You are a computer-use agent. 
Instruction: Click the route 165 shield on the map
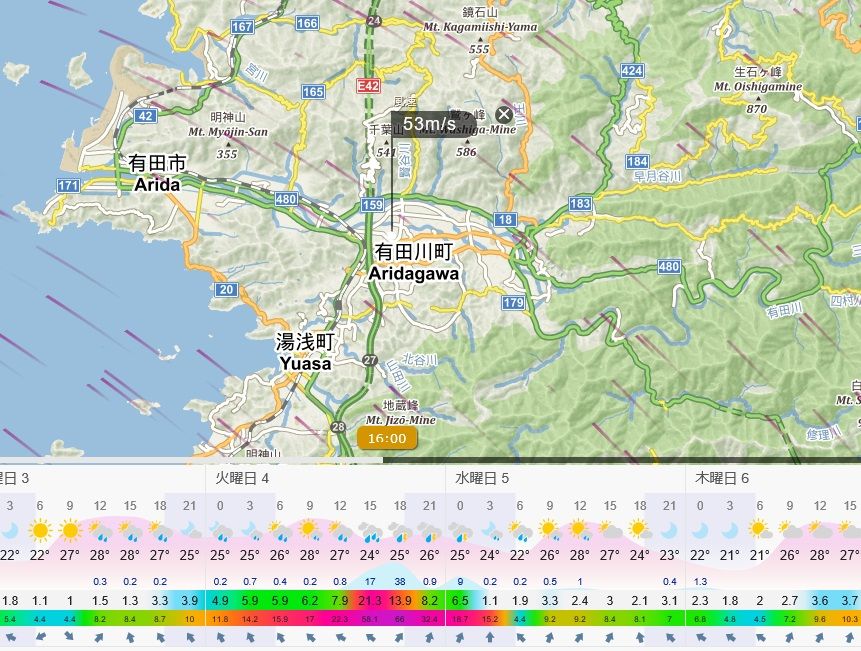[x=313, y=92]
